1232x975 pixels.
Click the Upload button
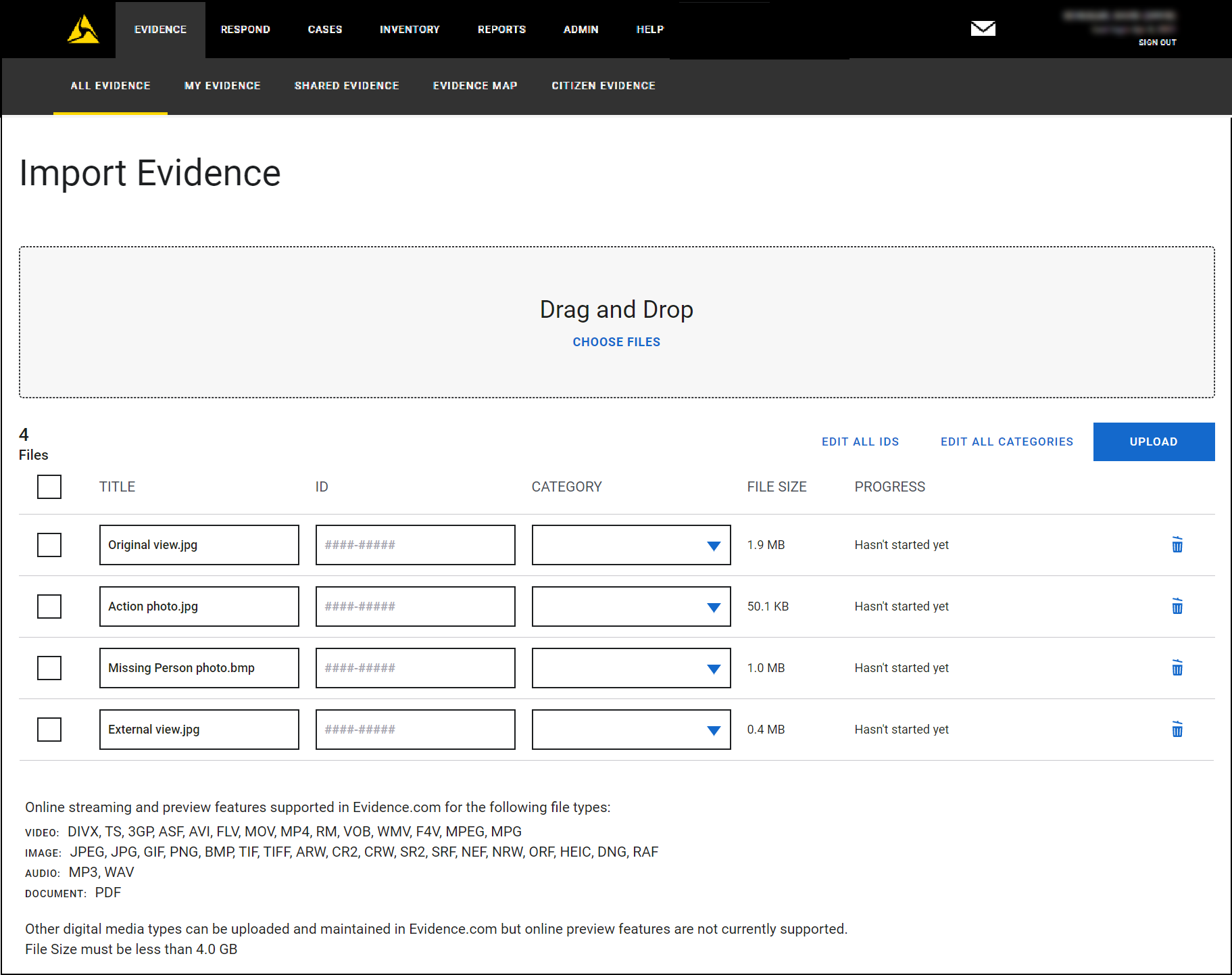pyautogui.click(x=1154, y=442)
